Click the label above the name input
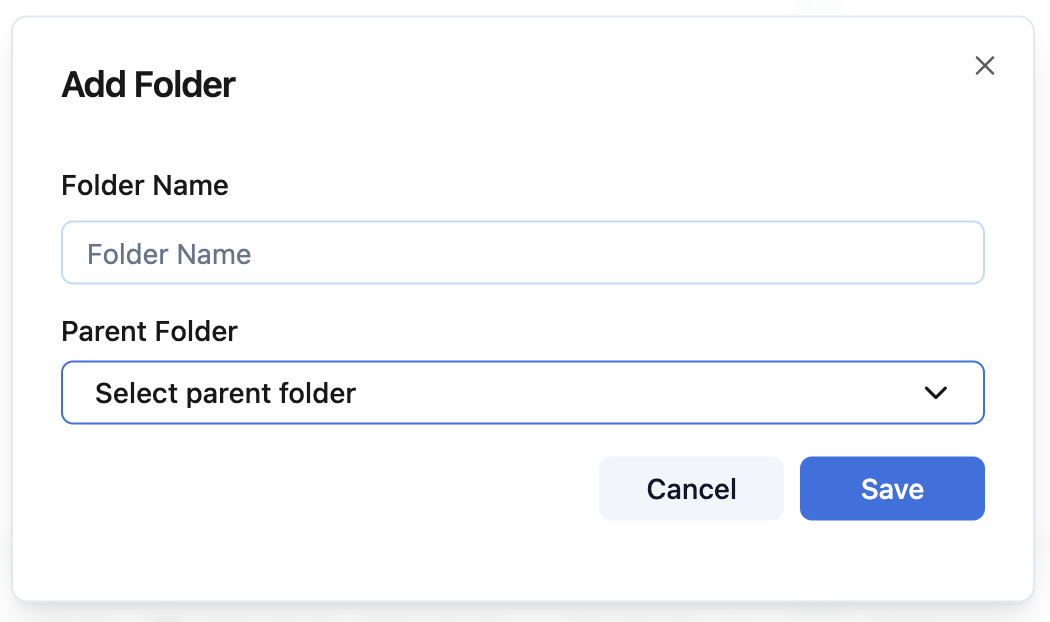1050x622 pixels. 145,186
